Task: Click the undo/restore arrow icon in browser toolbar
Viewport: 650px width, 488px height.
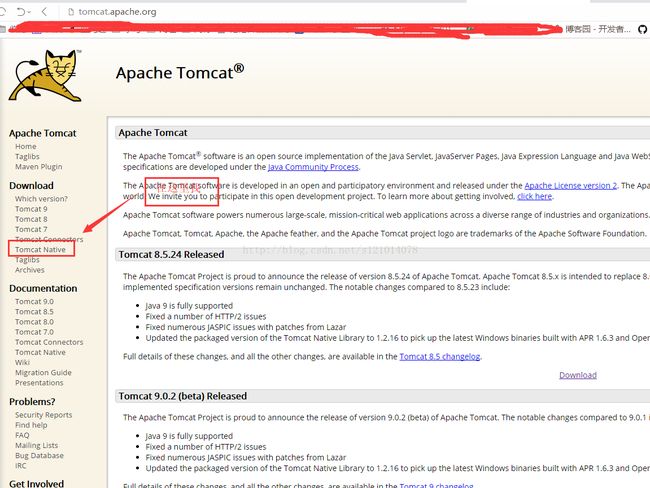Action: tap(22, 12)
